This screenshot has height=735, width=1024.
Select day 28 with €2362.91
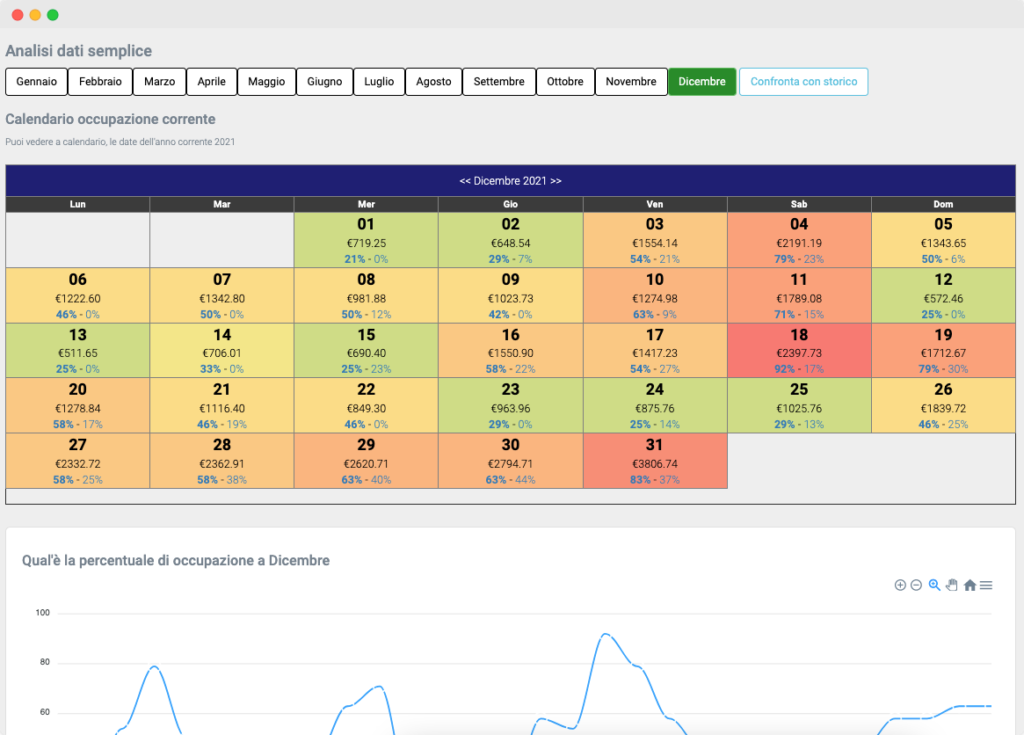tap(222, 461)
